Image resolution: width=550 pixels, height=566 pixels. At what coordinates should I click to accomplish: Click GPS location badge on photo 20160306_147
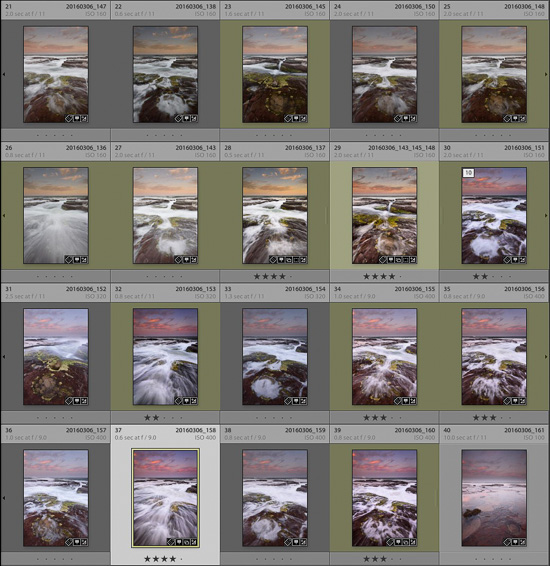(x=77, y=118)
